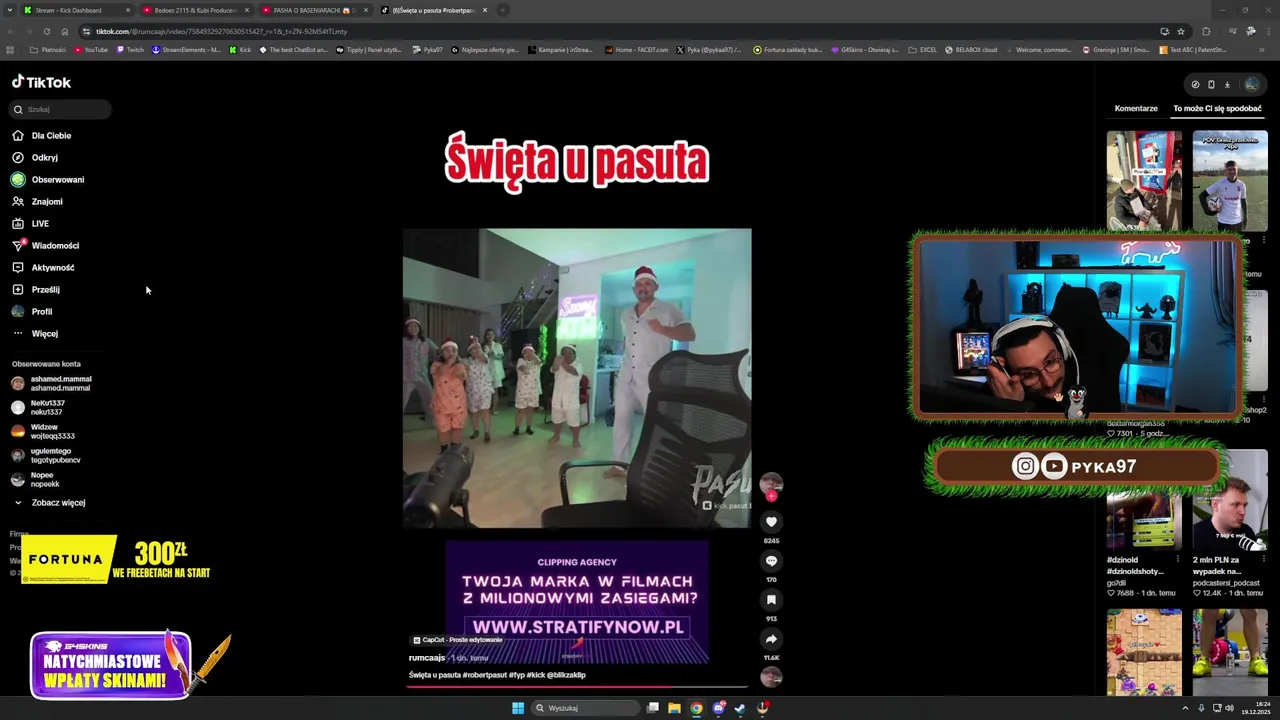Click the creator avatar above like button
Image resolution: width=1280 pixels, height=720 pixels.
point(771,484)
